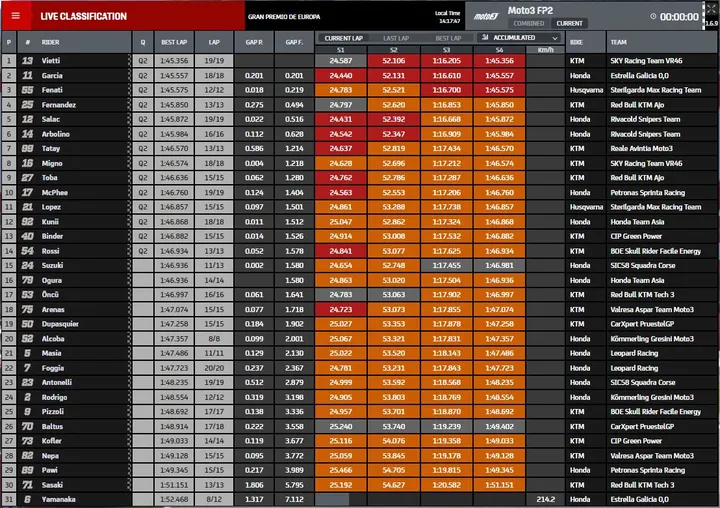Click Honda Team Asia for Ogura
The height and width of the screenshot is (508, 720).
tap(637, 280)
